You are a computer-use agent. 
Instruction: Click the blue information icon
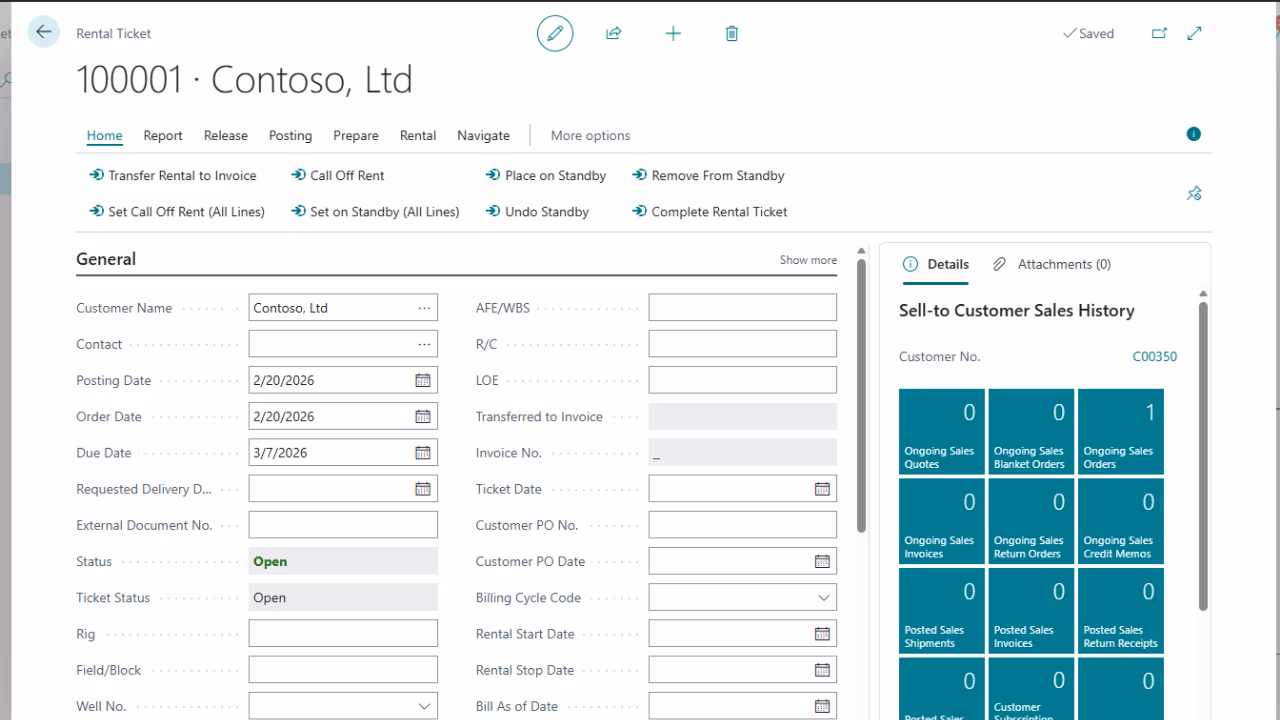point(1193,134)
